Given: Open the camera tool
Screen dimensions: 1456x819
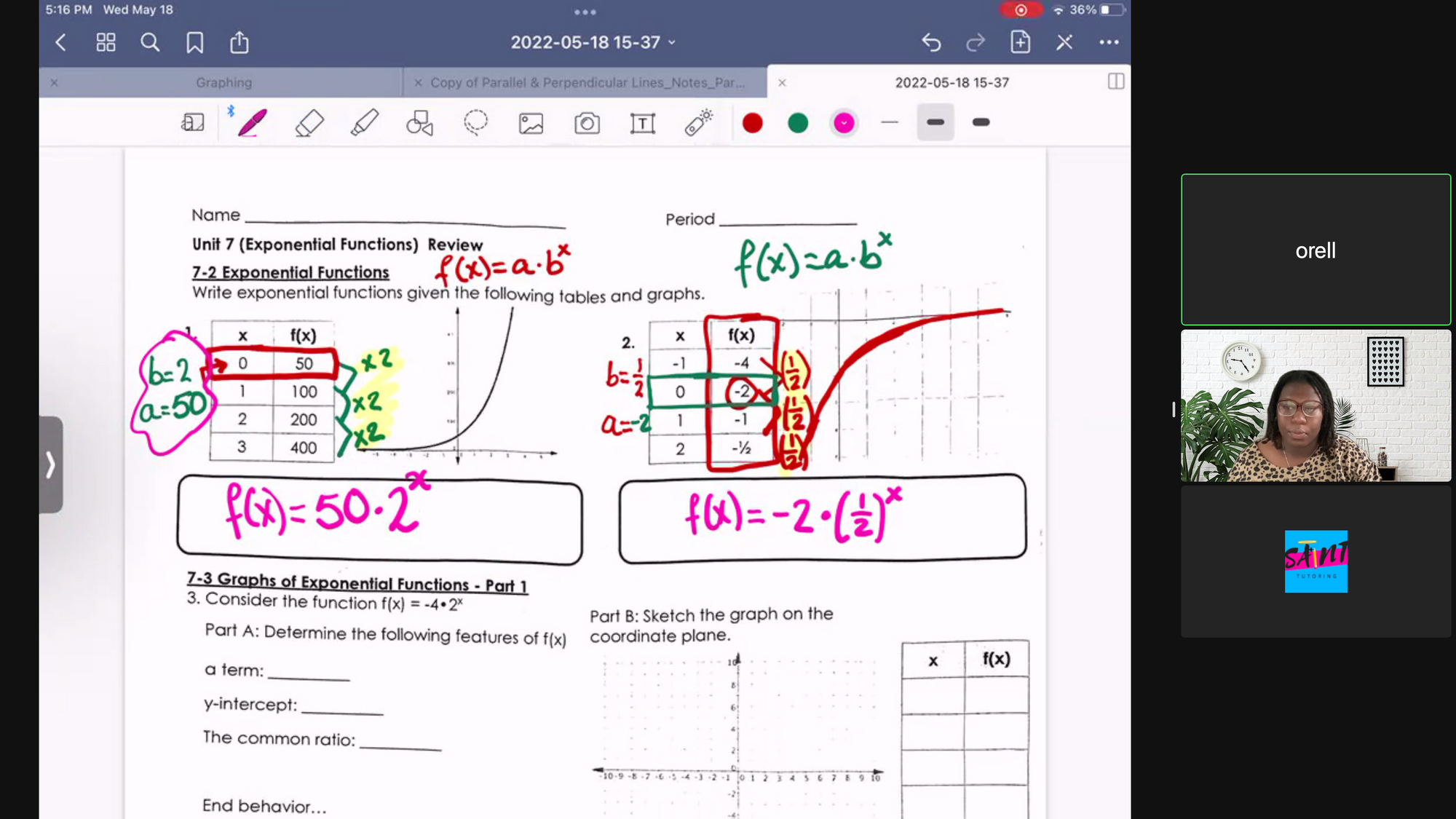Looking at the screenshot, I should (587, 123).
